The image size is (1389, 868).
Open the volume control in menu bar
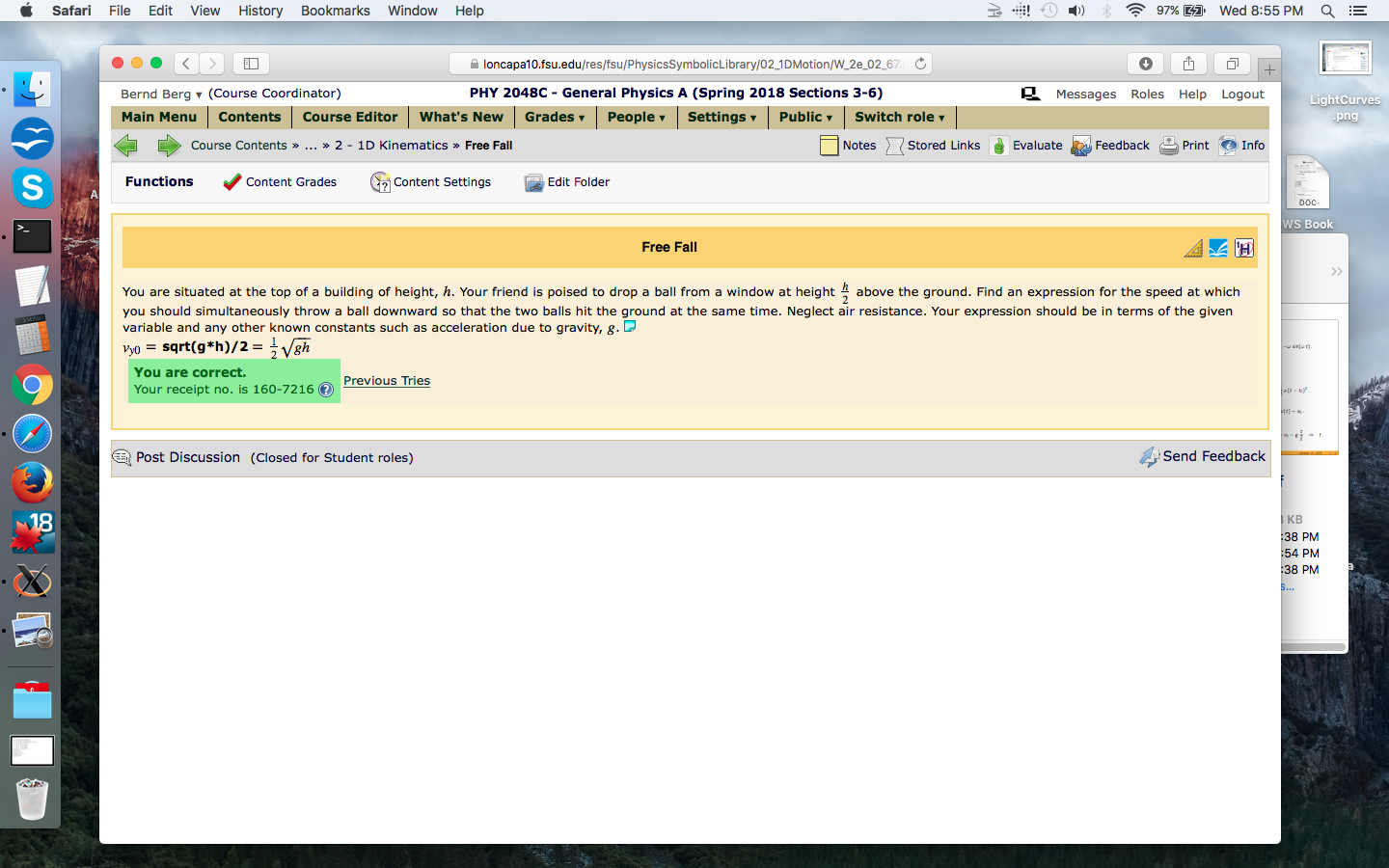point(1076,11)
